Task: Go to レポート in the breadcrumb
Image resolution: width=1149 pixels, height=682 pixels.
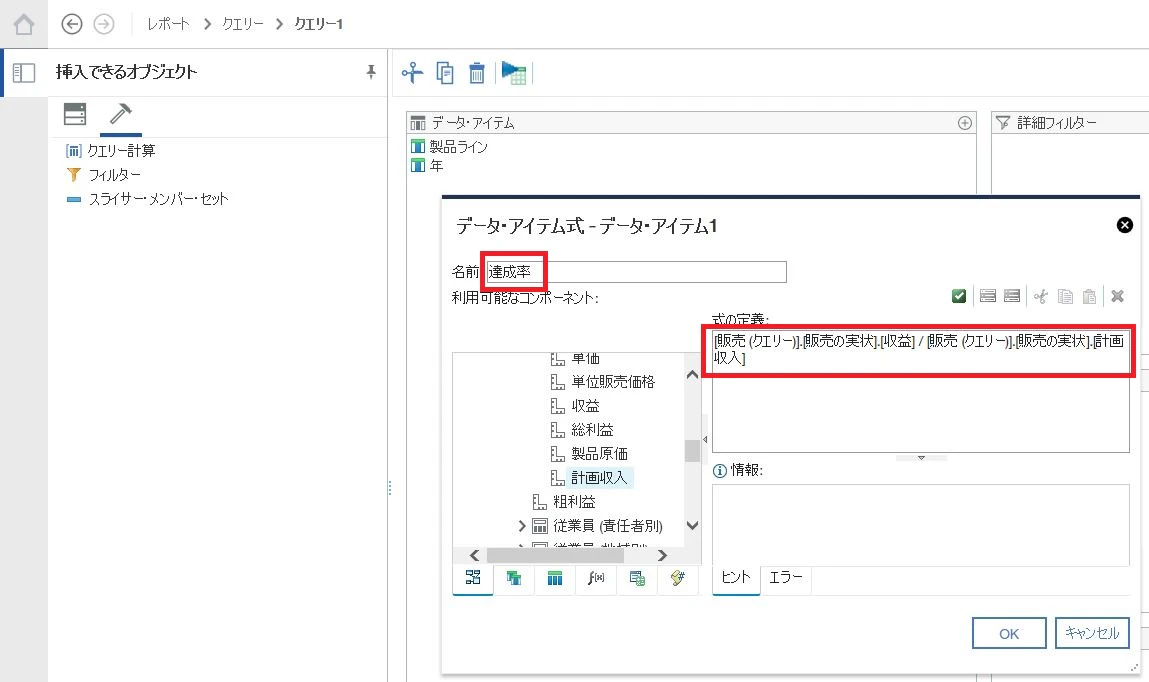Action: 168,24
